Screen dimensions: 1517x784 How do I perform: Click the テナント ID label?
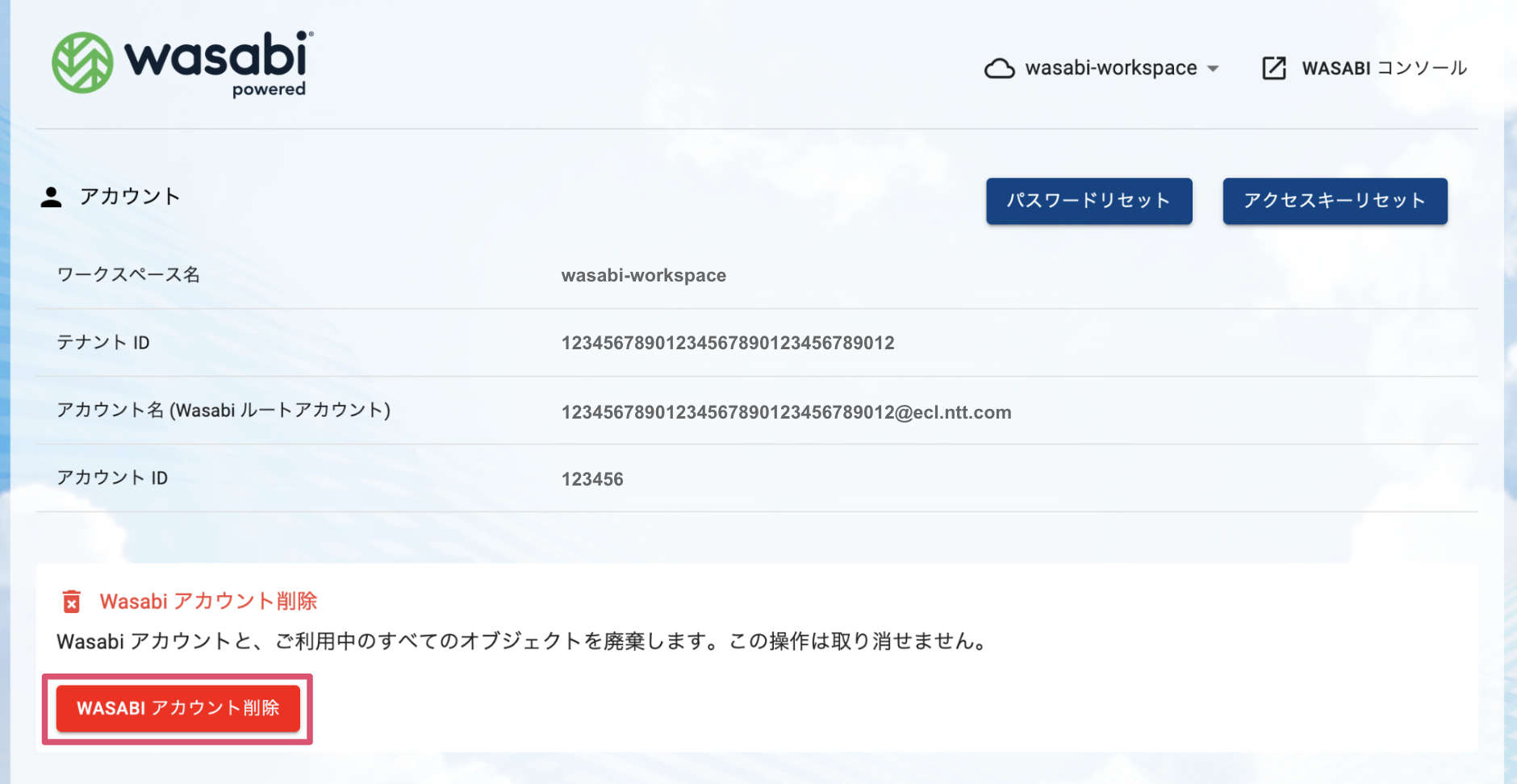point(103,343)
